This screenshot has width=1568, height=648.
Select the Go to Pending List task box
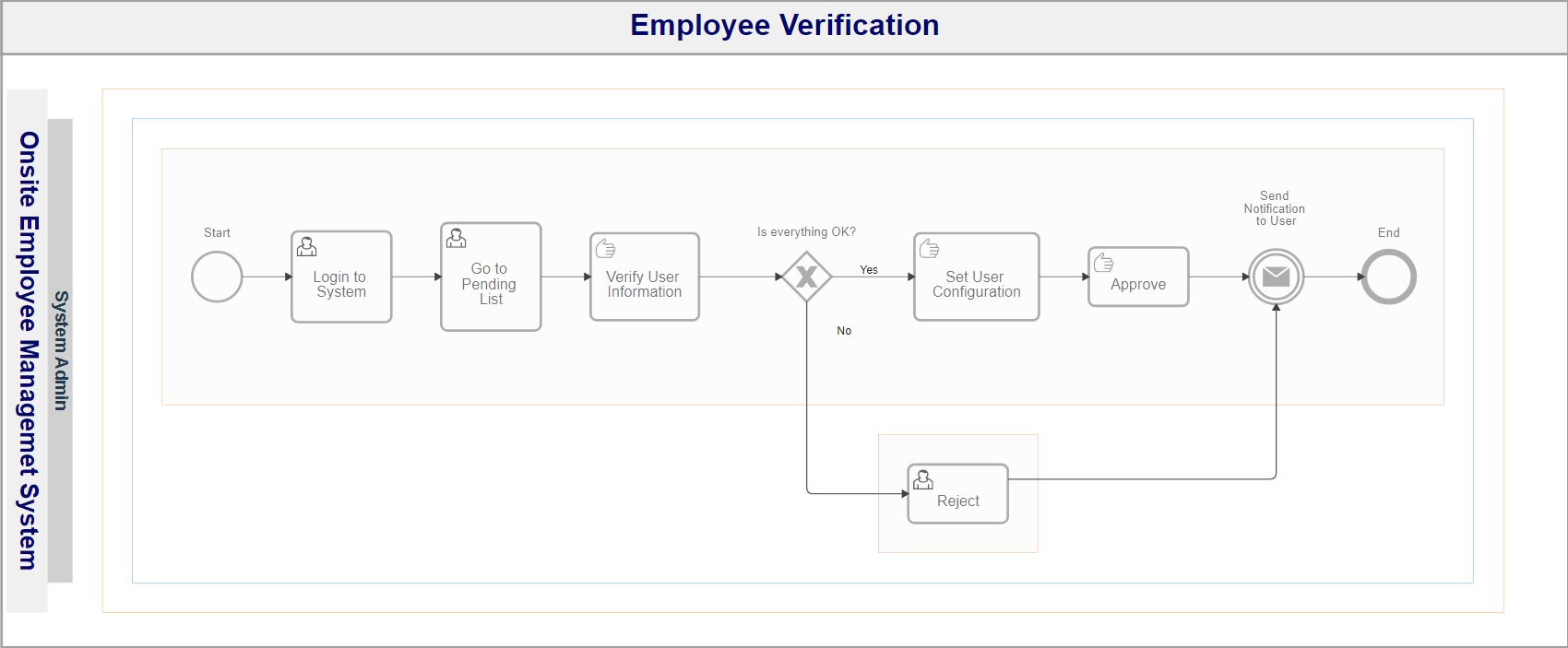tap(491, 277)
